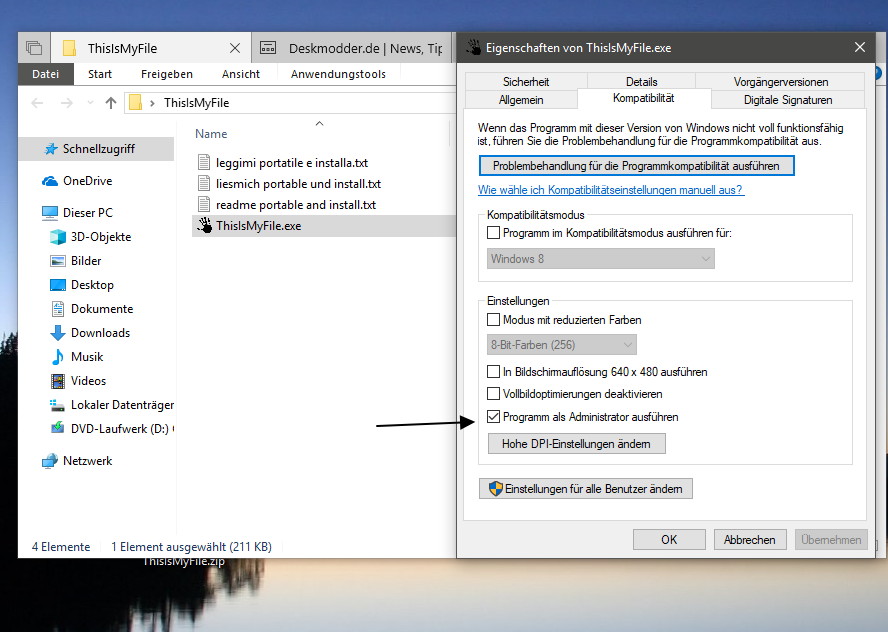Open the Datei menu in Explorer

coord(45,74)
